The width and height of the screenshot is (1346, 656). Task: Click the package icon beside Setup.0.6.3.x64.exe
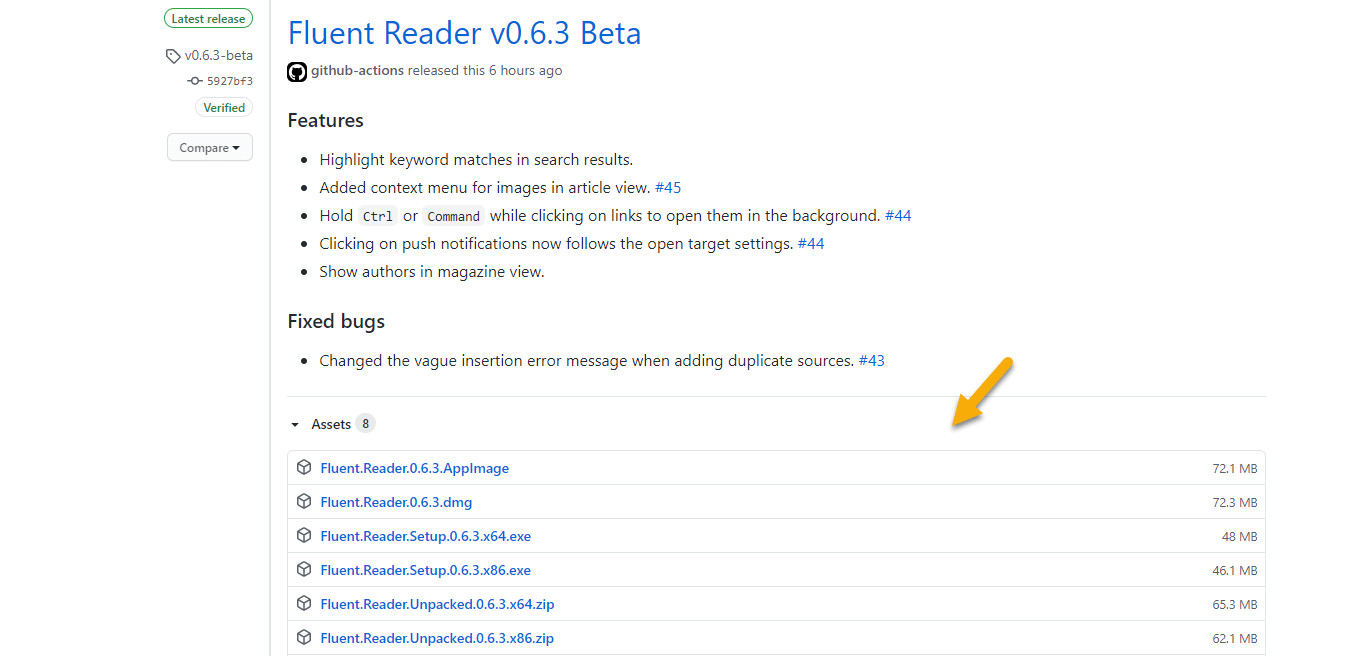click(304, 535)
